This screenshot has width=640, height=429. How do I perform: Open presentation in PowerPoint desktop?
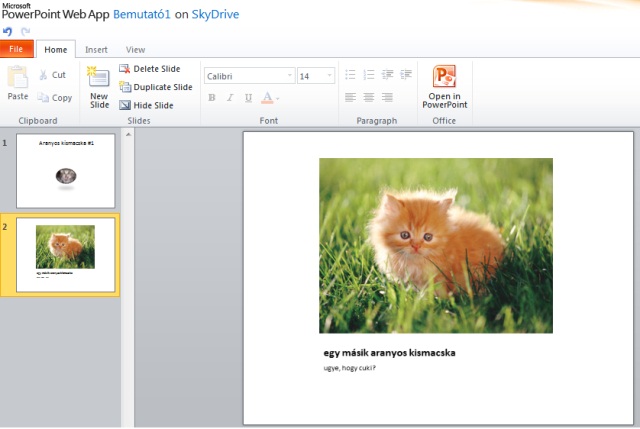point(444,87)
